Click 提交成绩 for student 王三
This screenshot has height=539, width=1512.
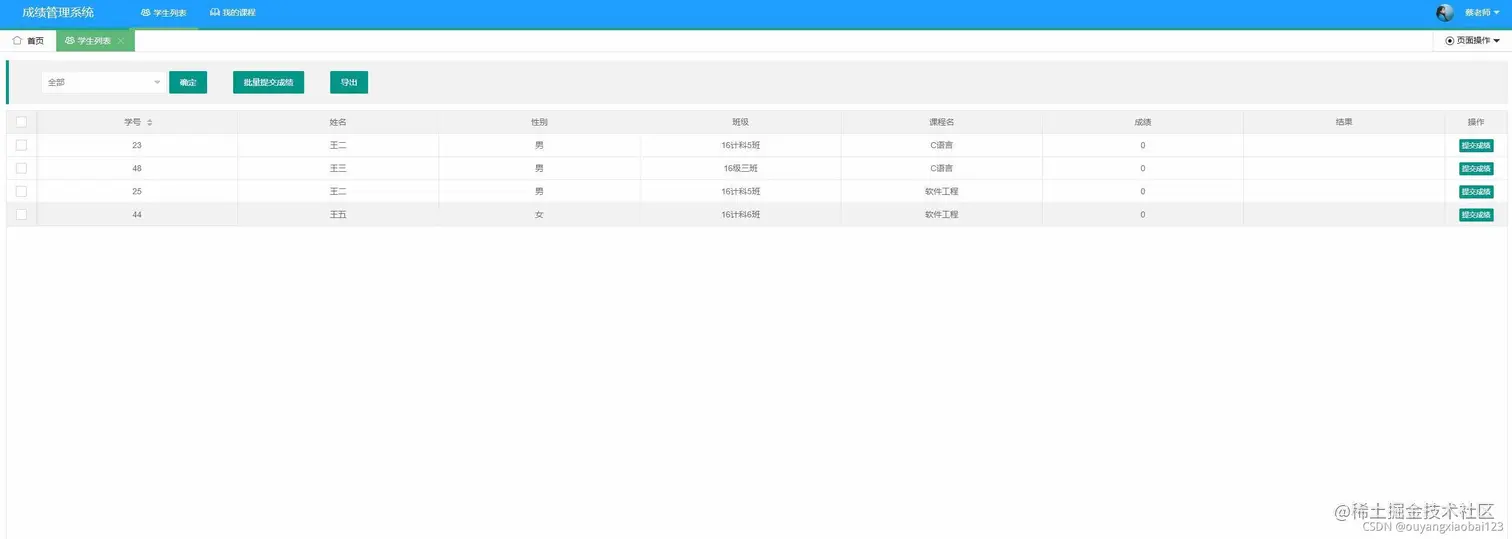pos(1476,168)
